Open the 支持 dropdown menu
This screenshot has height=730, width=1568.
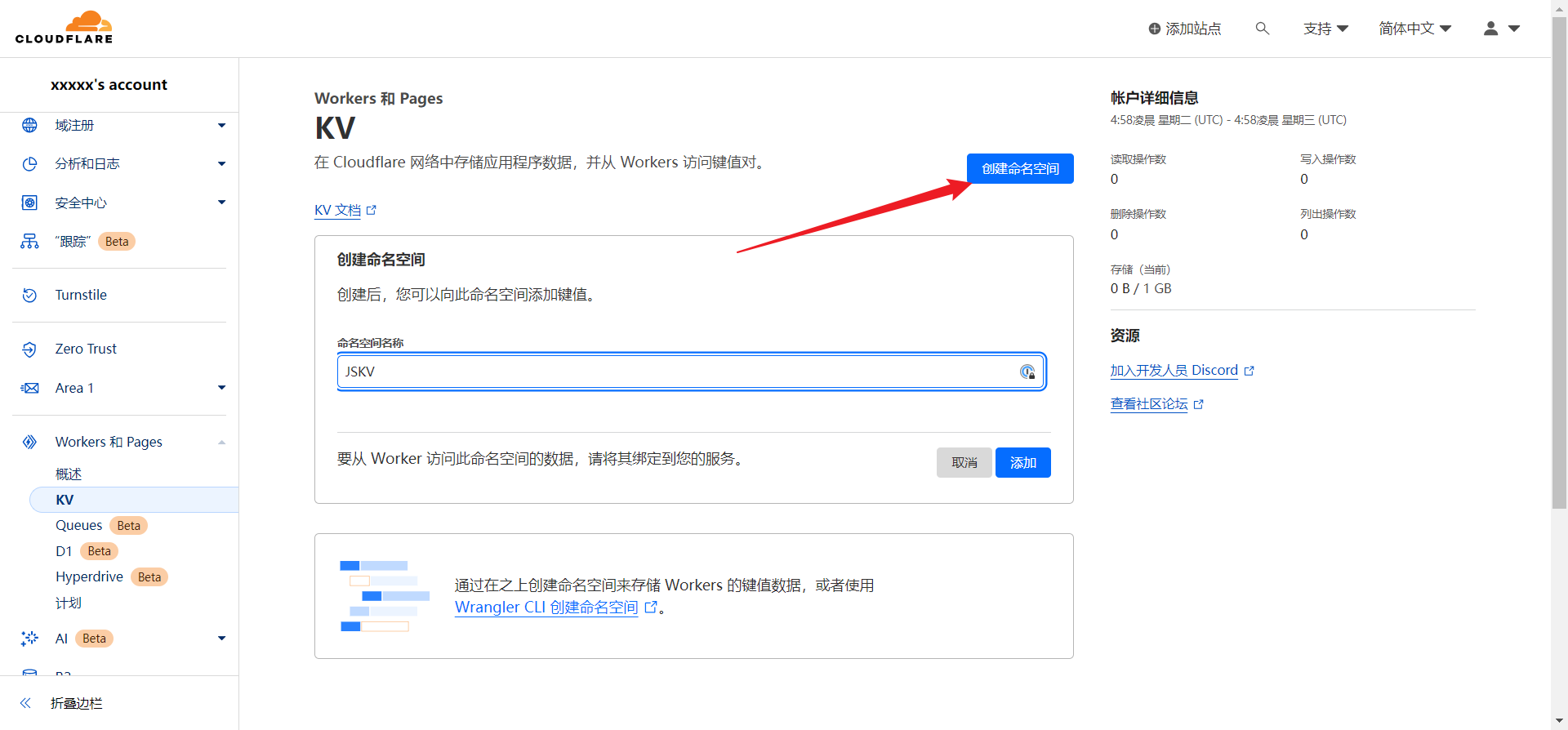[x=1325, y=29]
